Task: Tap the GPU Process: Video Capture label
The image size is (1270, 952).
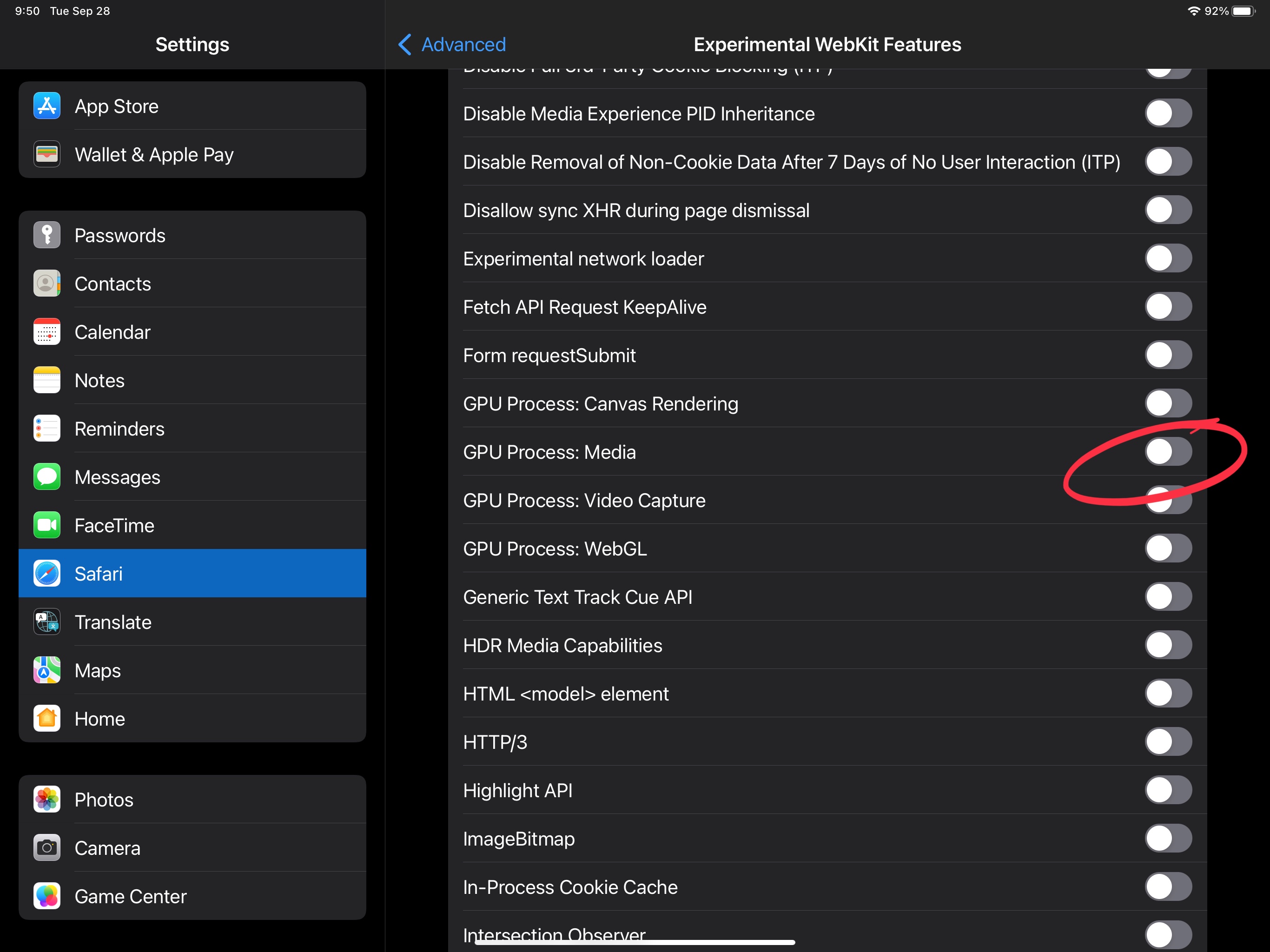Action: coord(584,501)
